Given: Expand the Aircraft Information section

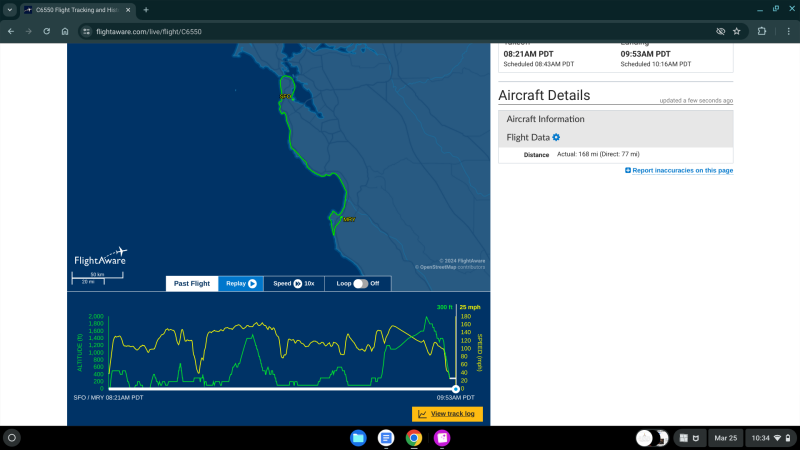Looking at the screenshot, I should (545, 119).
